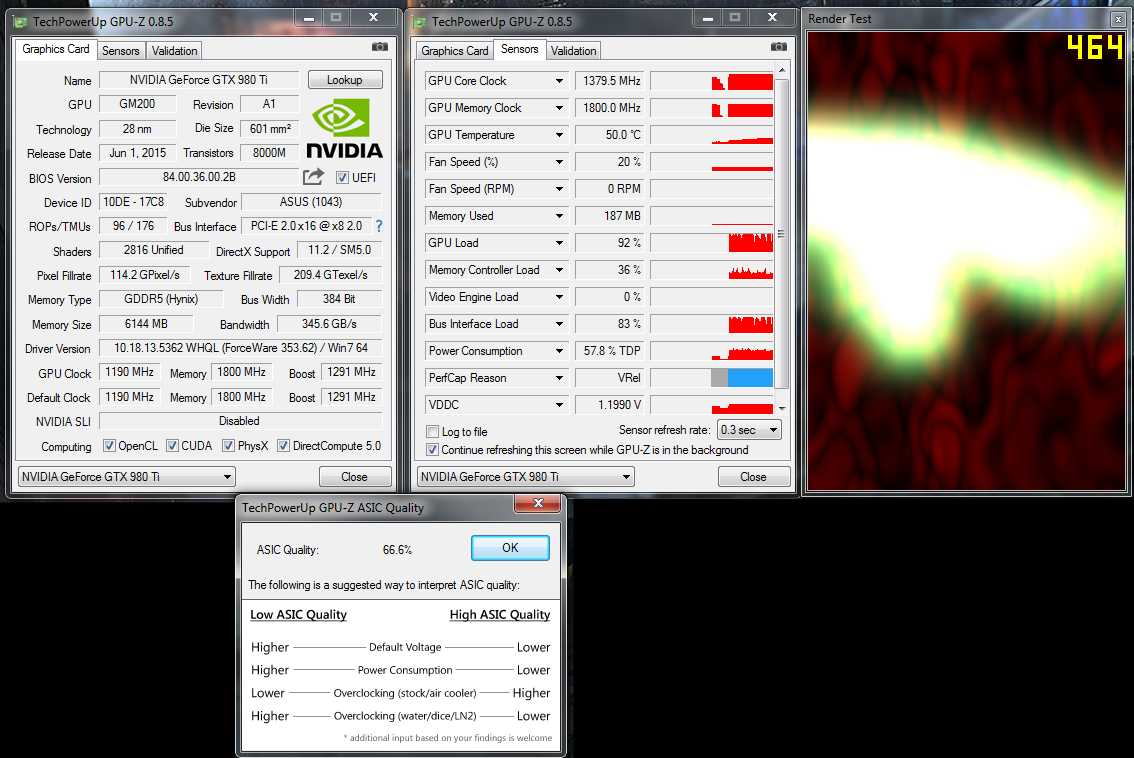
Task: Click the Shaders value 2816 Unified
Action: pyautogui.click(x=153, y=250)
